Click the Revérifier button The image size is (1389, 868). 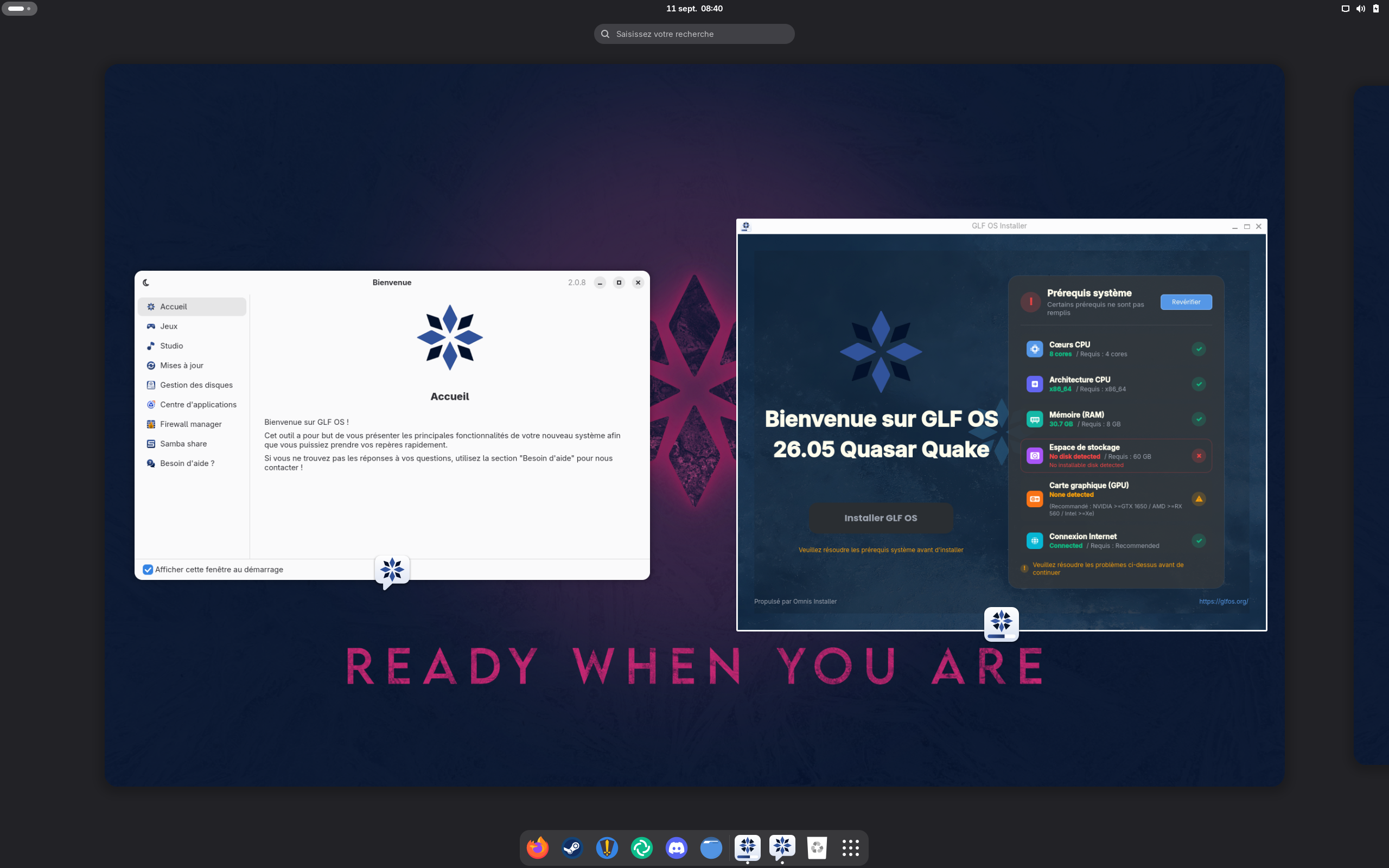point(1186,302)
